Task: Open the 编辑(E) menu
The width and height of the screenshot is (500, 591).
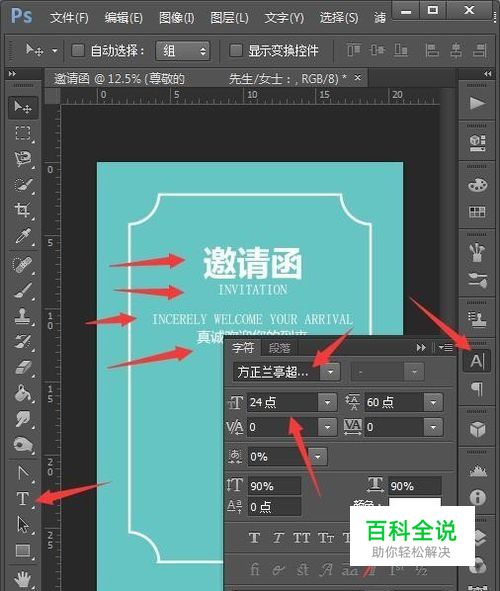Action: pos(124,18)
